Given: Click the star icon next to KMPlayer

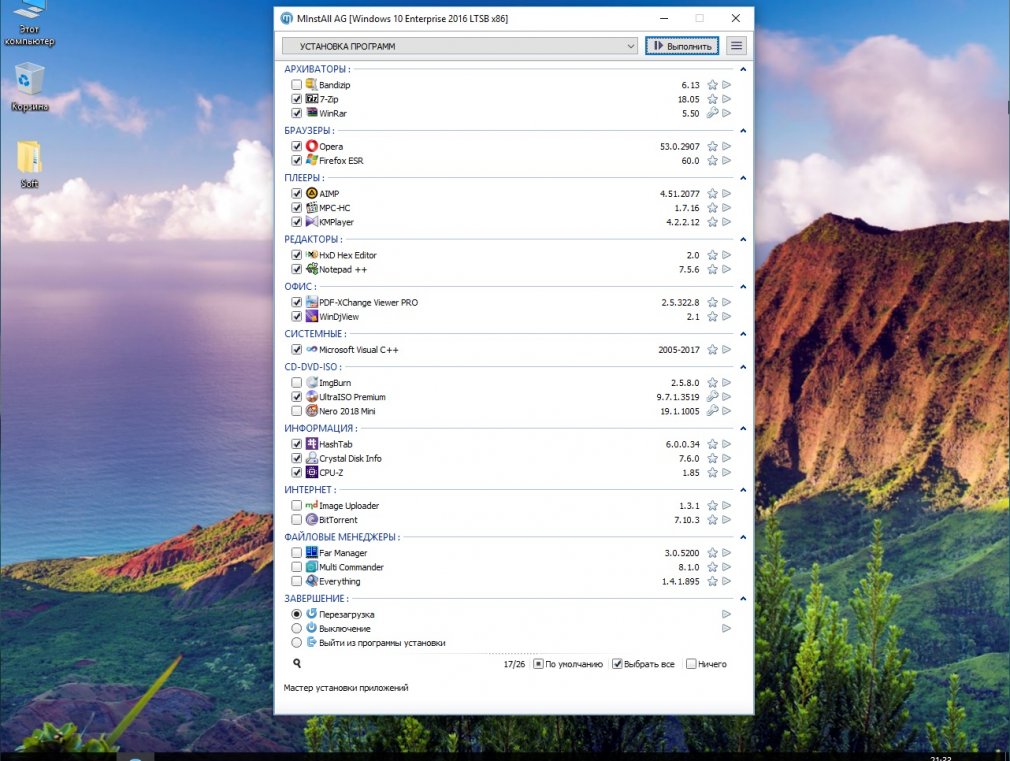Looking at the screenshot, I should click(712, 222).
